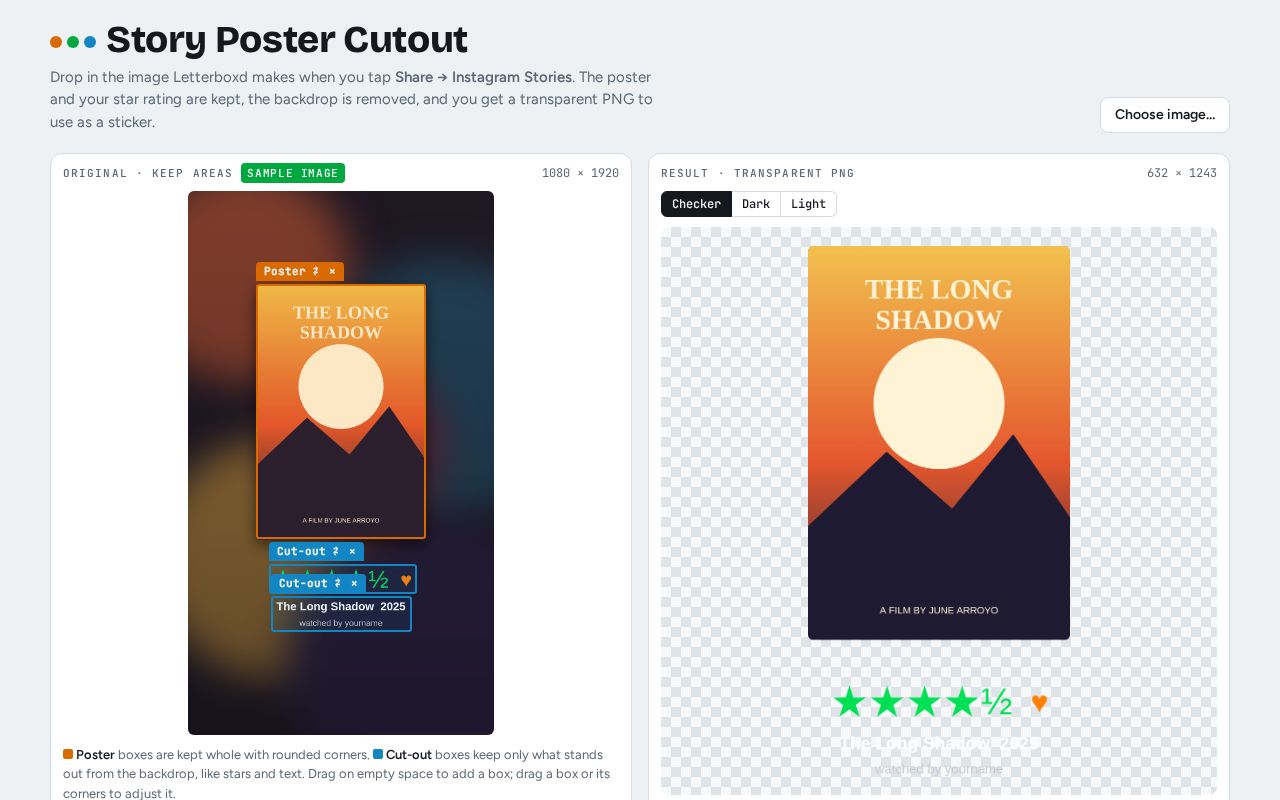Delete the lower Cut-out box over the title
The width and height of the screenshot is (1280, 800).
[x=354, y=583]
